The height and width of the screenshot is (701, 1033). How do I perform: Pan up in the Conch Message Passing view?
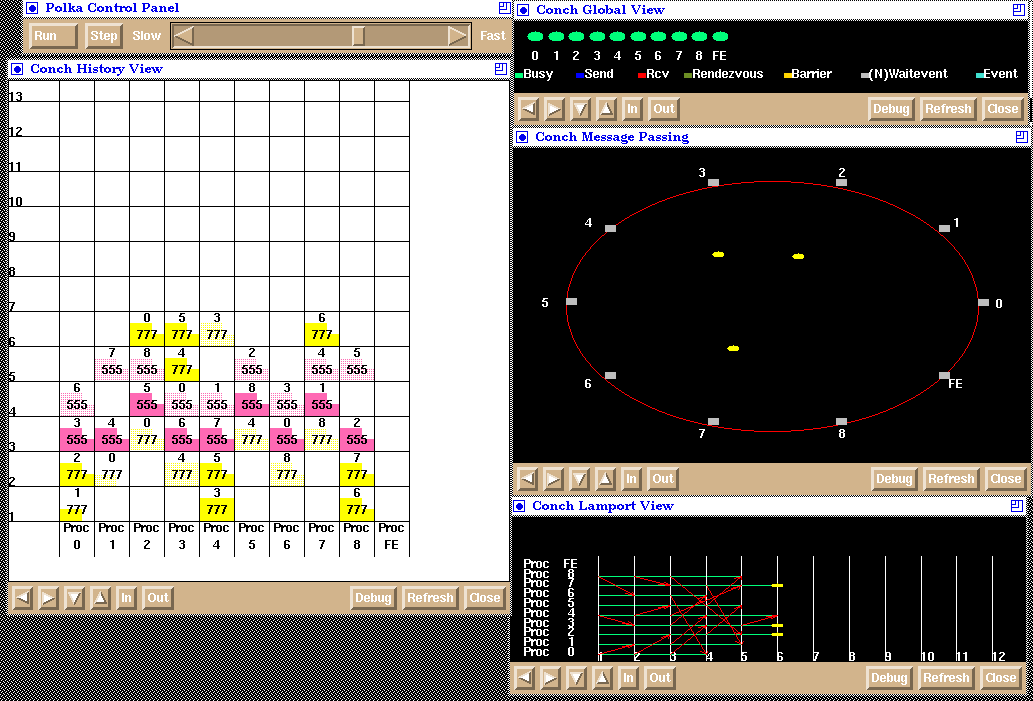605,479
